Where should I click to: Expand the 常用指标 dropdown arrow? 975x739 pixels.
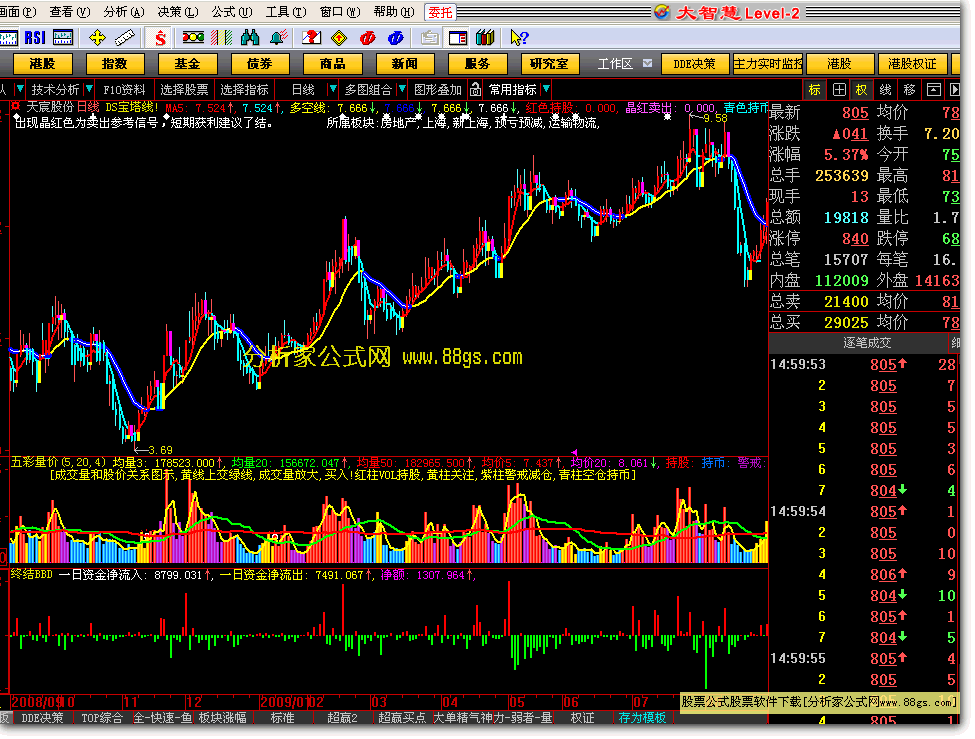[x=546, y=90]
